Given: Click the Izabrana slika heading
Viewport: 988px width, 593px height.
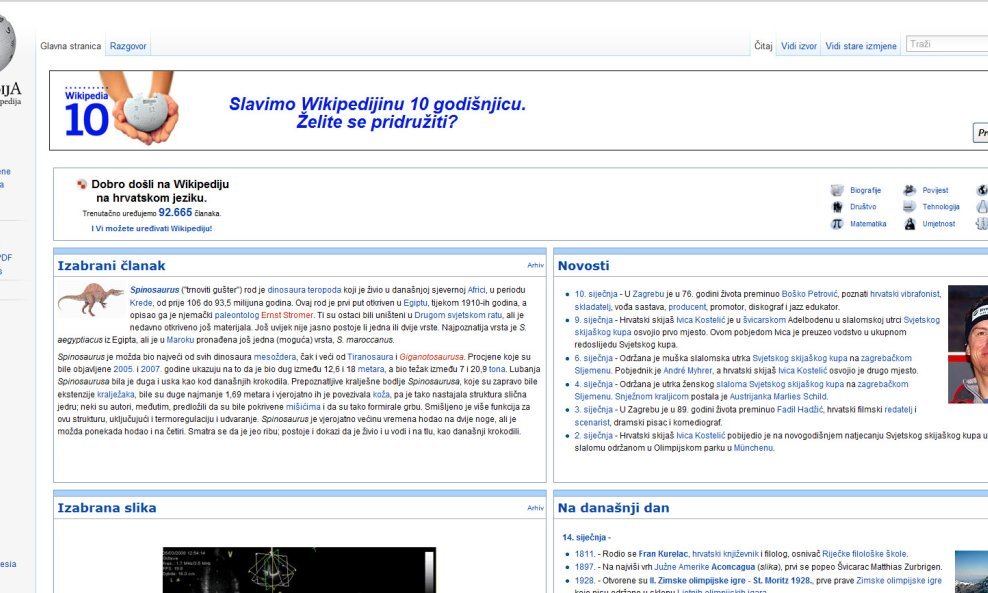Looking at the screenshot, I should coord(106,508).
